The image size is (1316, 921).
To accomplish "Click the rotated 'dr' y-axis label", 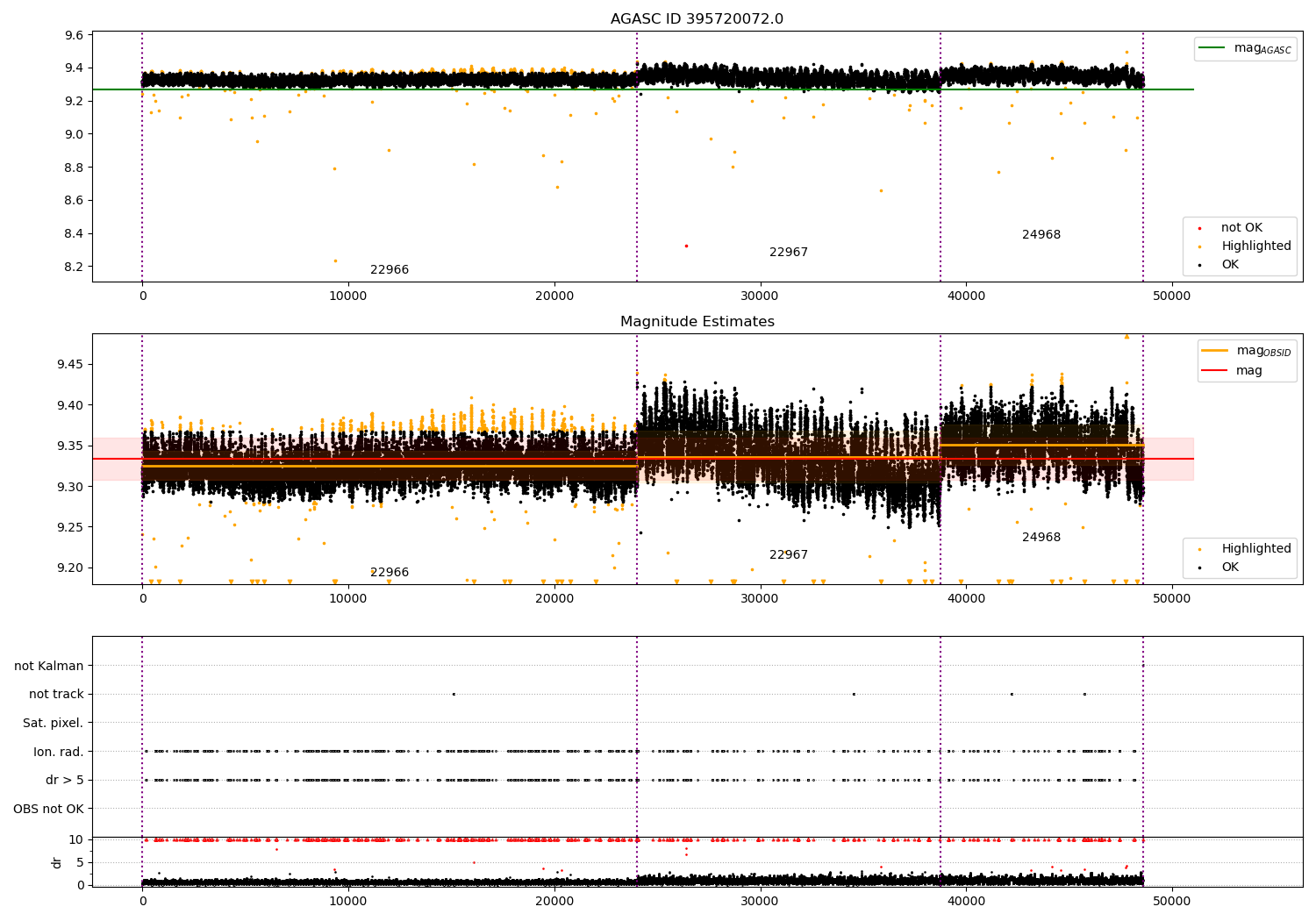I will click(x=57, y=862).
